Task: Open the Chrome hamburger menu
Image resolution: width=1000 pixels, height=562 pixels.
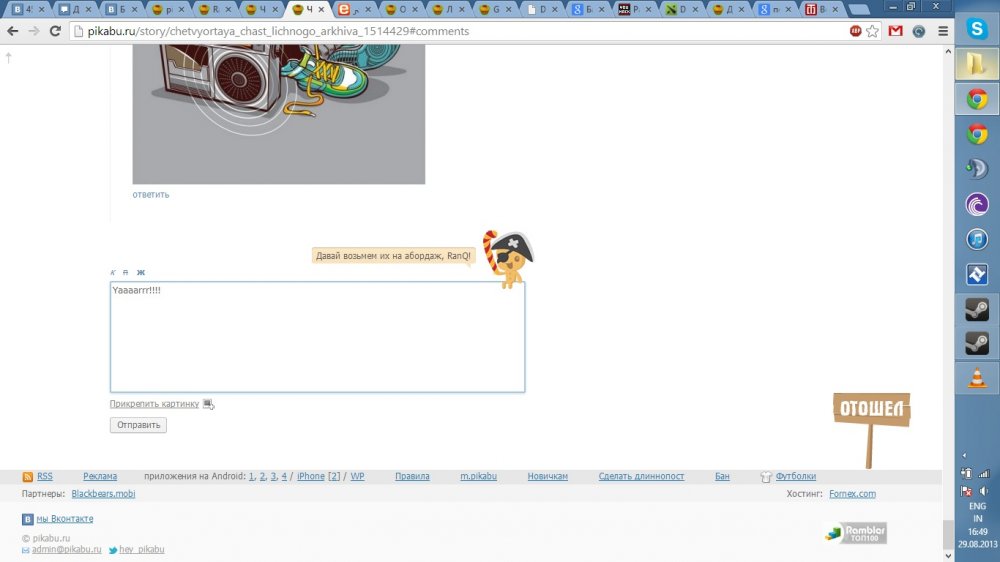Action: click(x=943, y=31)
